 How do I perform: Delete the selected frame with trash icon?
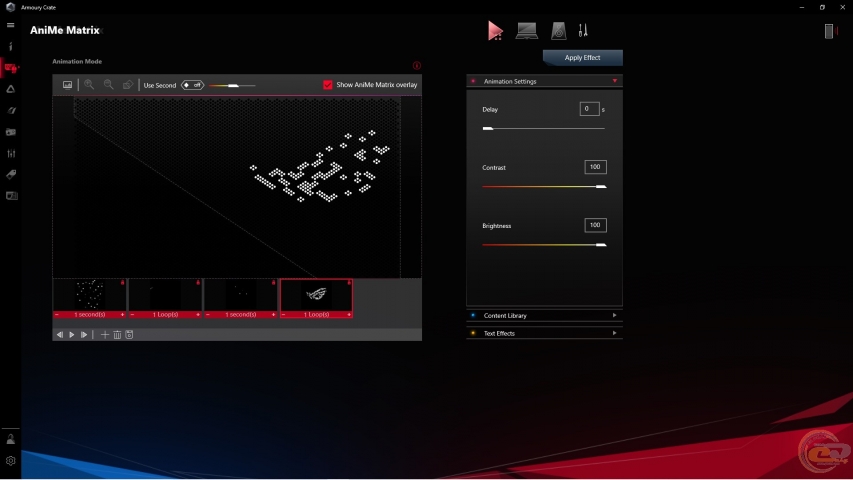point(117,335)
